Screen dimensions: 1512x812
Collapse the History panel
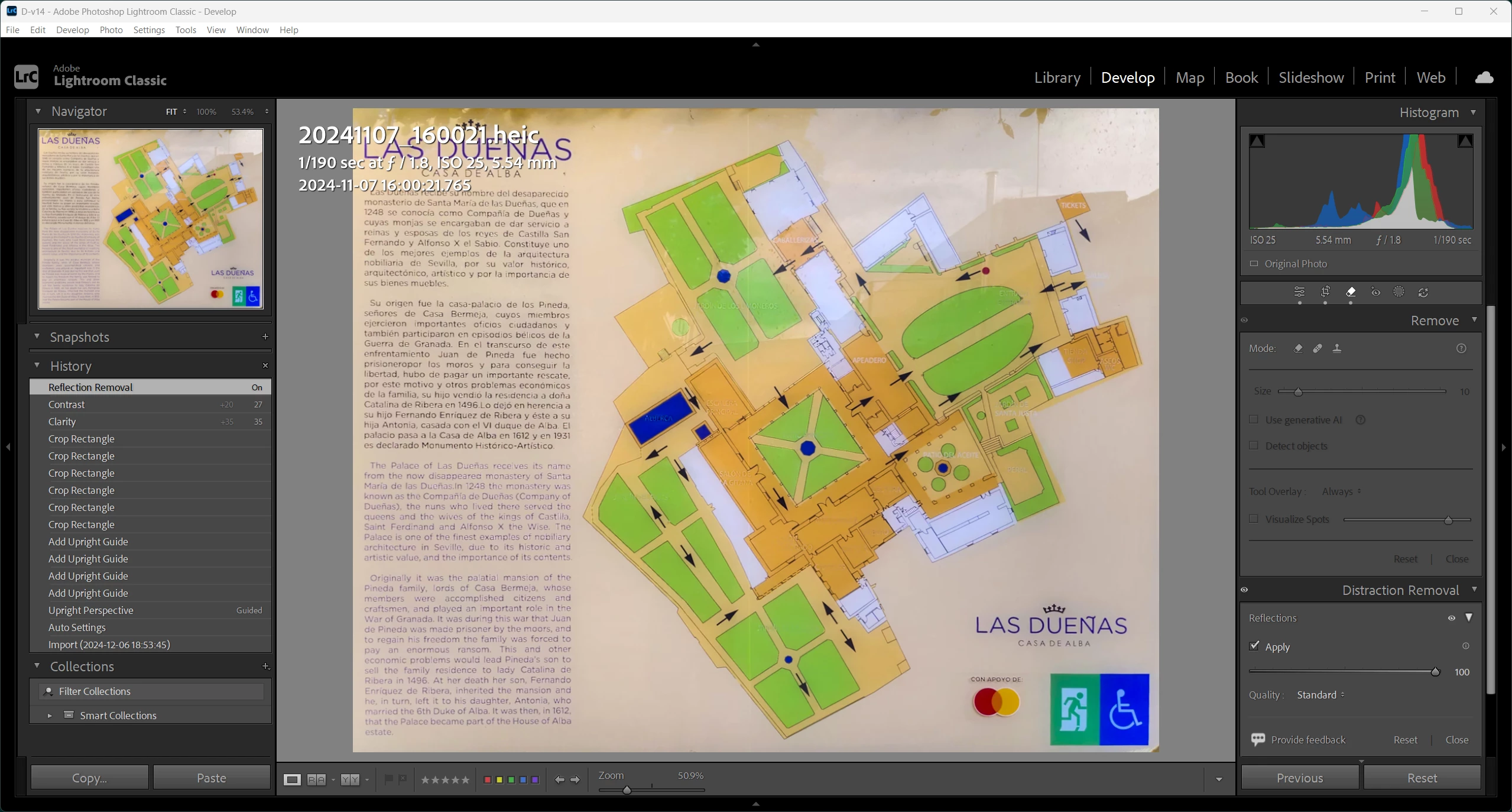tap(37, 365)
